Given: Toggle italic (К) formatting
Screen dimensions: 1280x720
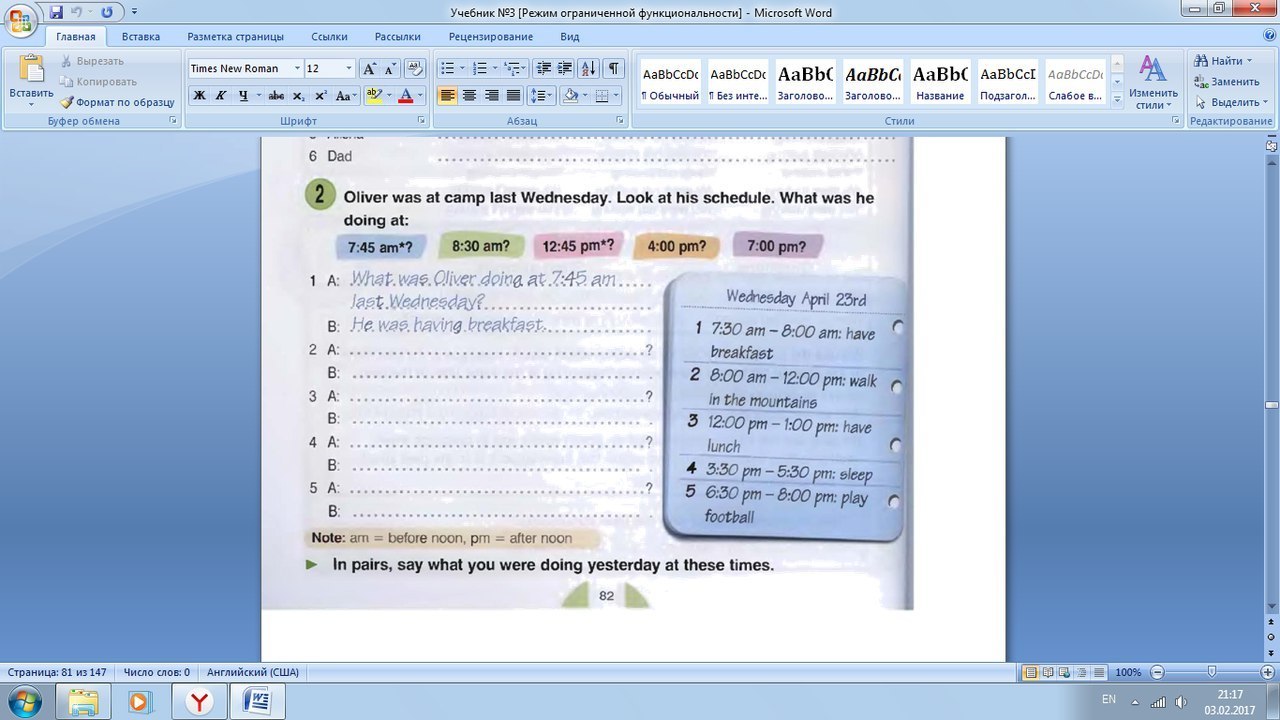Looking at the screenshot, I should click(221, 96).
